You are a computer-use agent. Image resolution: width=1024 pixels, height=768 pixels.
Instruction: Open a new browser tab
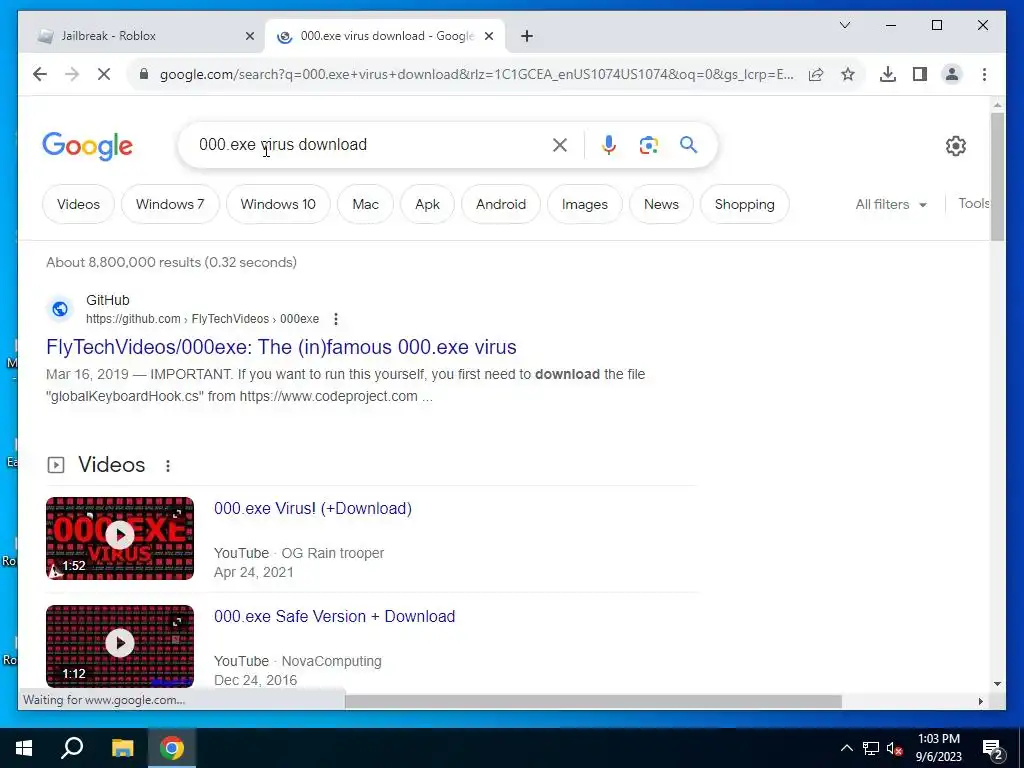pyautogui.click(x=527, y=36)
